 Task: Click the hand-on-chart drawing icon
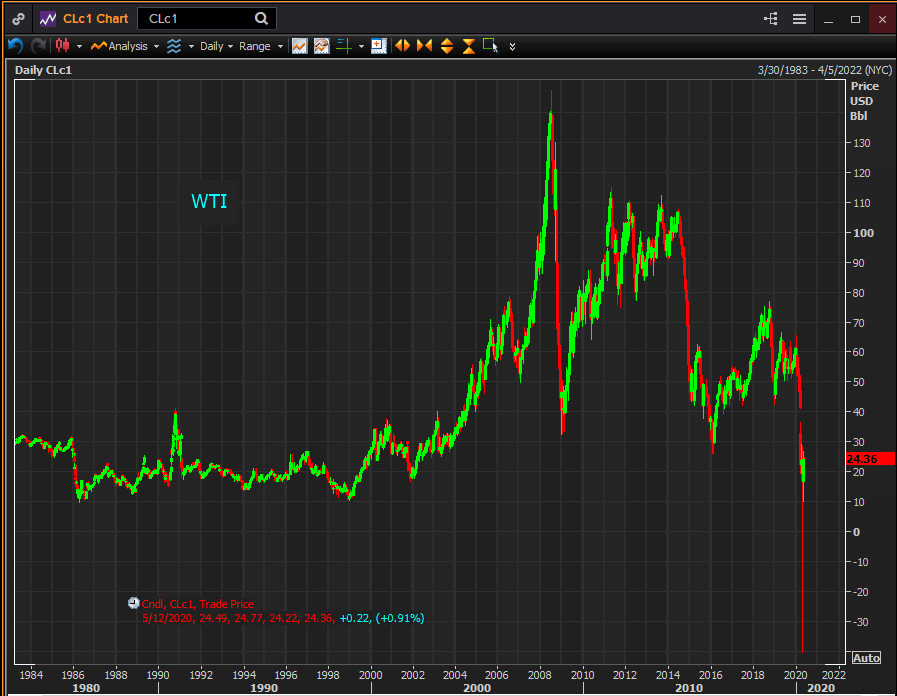pos(322,46)
